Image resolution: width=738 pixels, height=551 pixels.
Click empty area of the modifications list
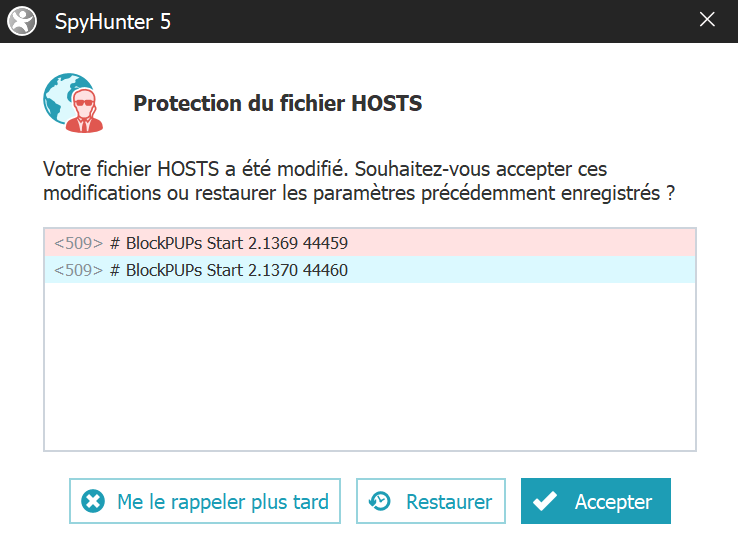(x=370, y=370)
